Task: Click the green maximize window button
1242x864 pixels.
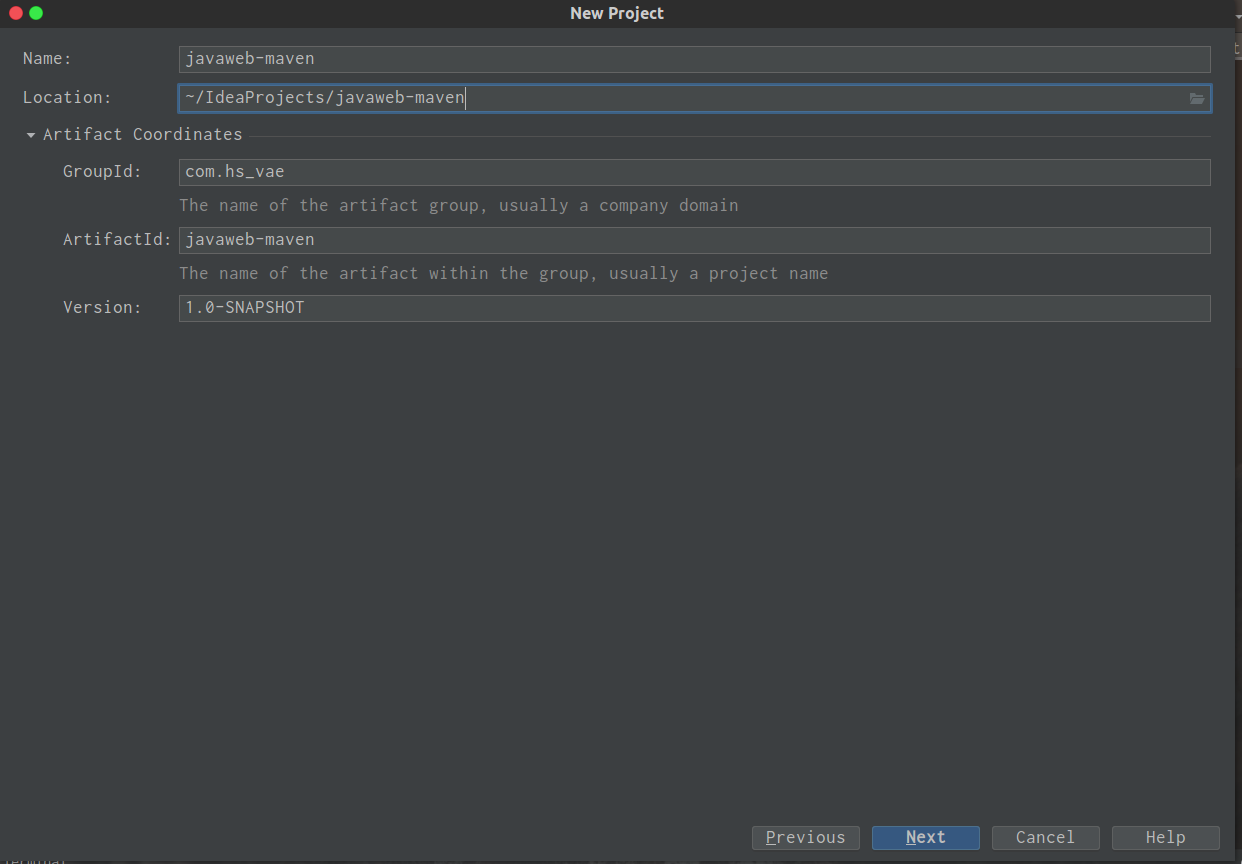Action: (x=36, y=13)
